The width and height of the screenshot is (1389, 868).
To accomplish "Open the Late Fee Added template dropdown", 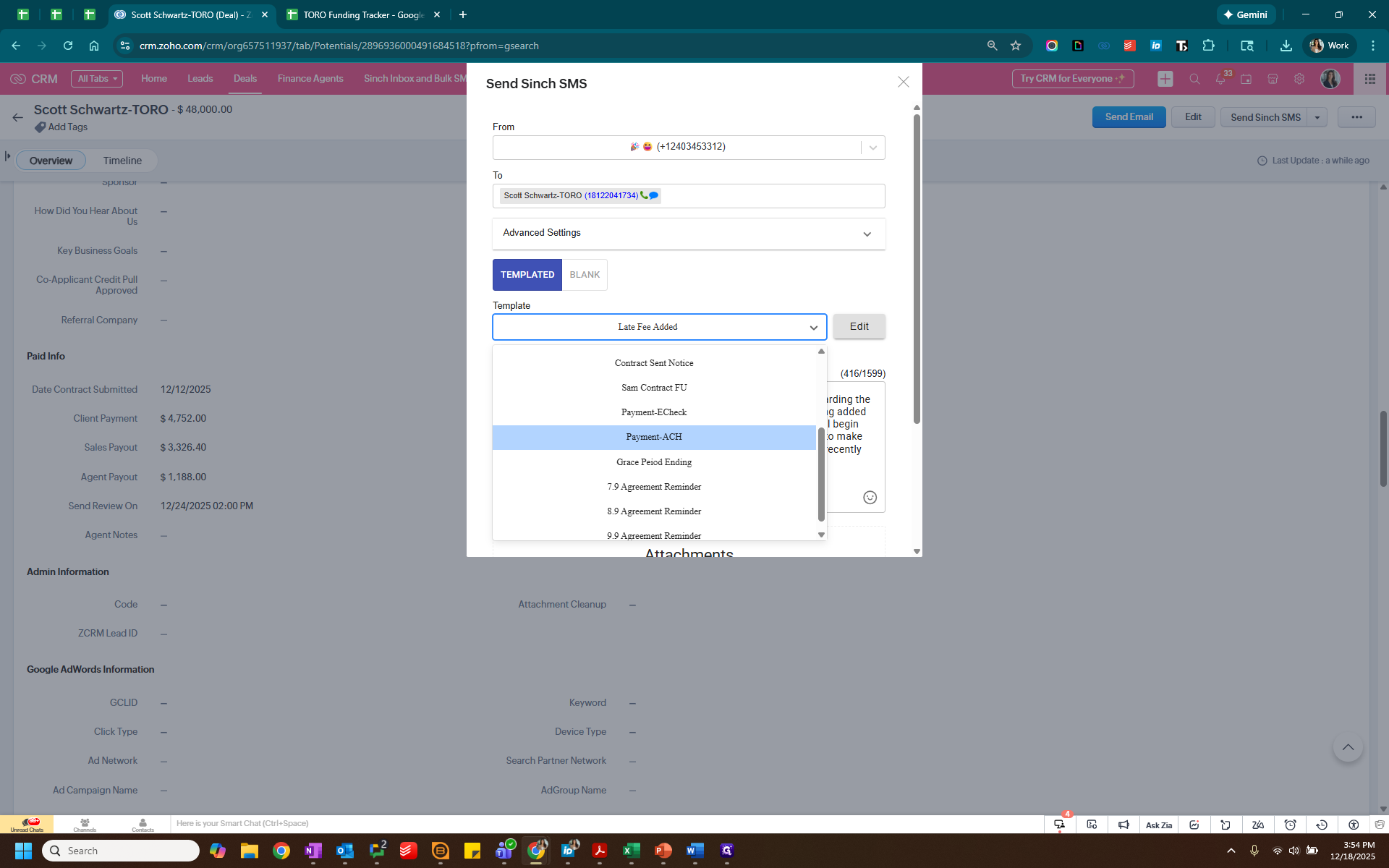I will click(x=659, y=327).
